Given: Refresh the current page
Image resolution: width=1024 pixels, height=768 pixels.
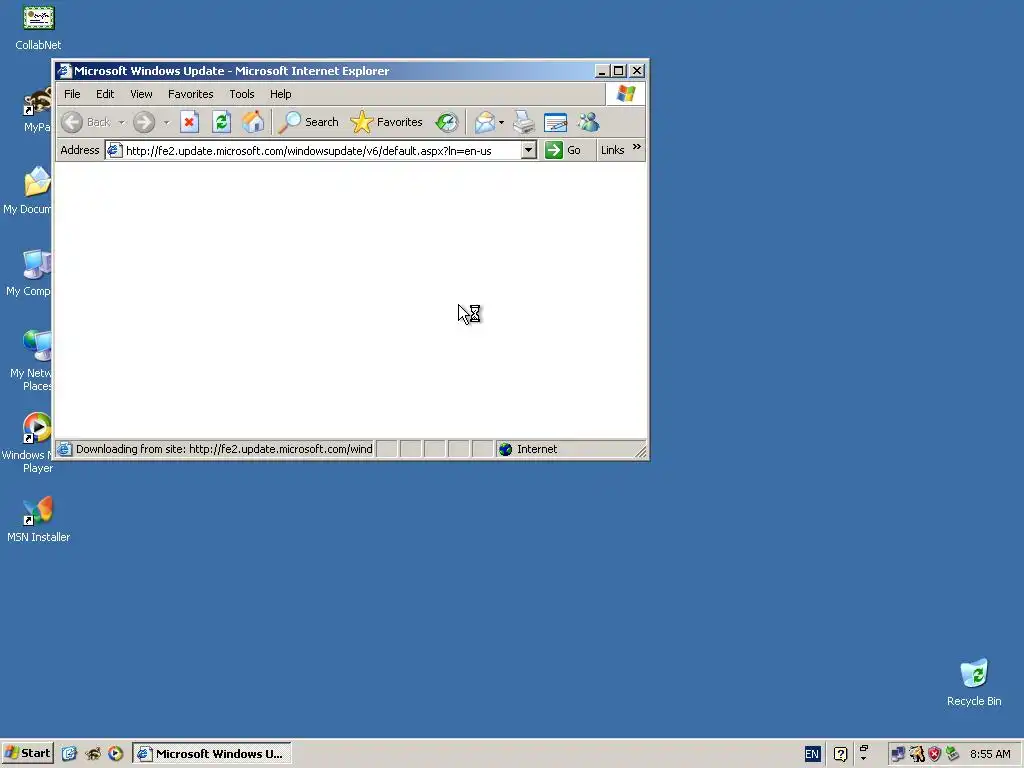Looking at the screenshot, I should pos(221,122).
